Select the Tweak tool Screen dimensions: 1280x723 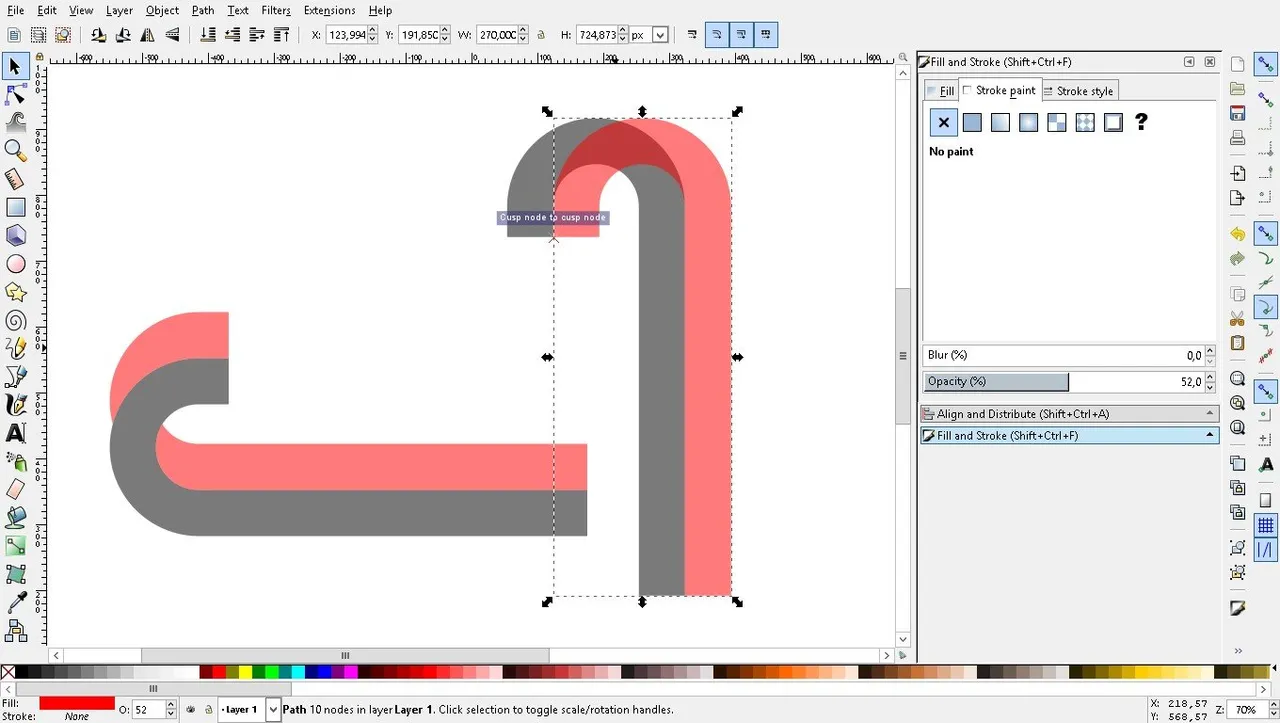pyautogui.click(x=15, y=122)
